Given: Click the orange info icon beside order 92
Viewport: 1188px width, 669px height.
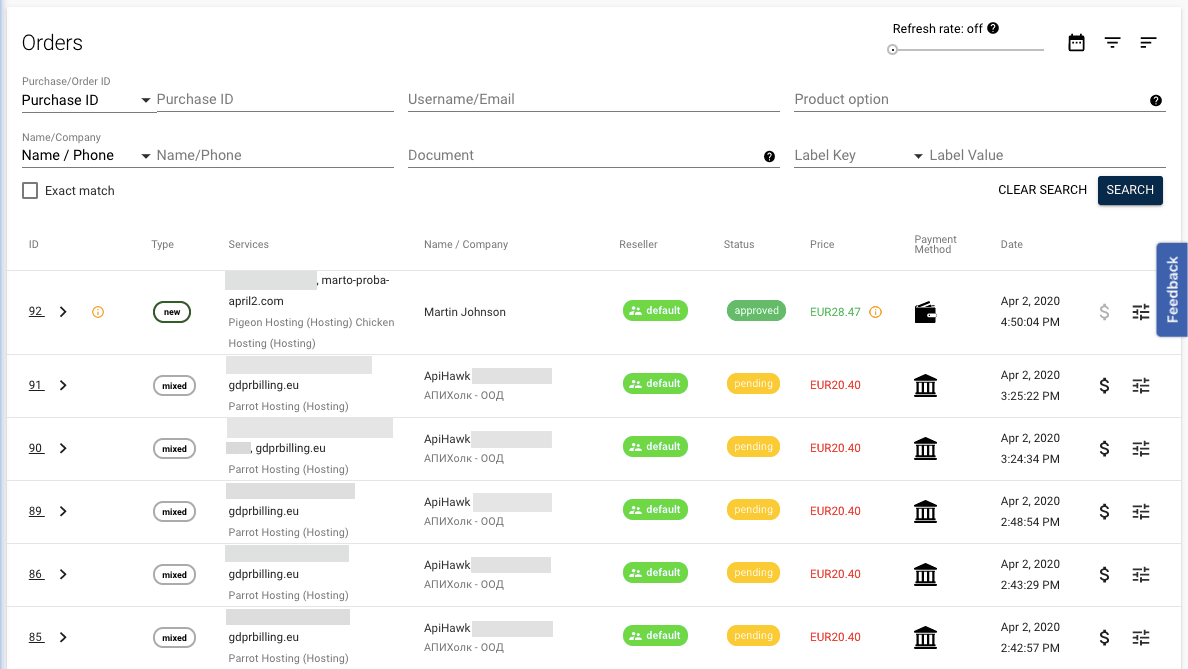Looking at the screenshot, I should pyautogui.click(x=98, y=313).
